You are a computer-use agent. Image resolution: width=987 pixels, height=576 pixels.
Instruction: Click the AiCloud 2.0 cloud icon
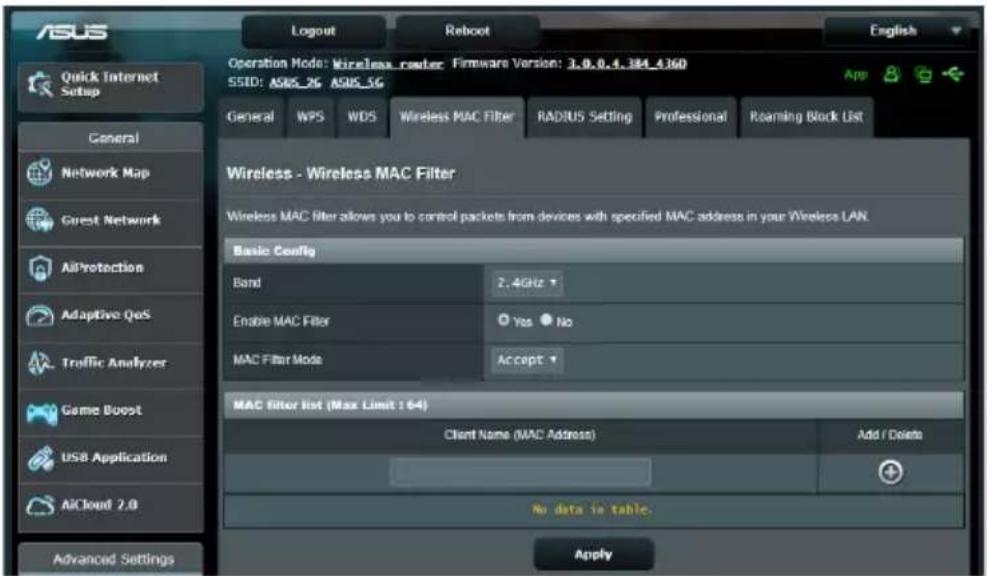(x=40, y=505)
